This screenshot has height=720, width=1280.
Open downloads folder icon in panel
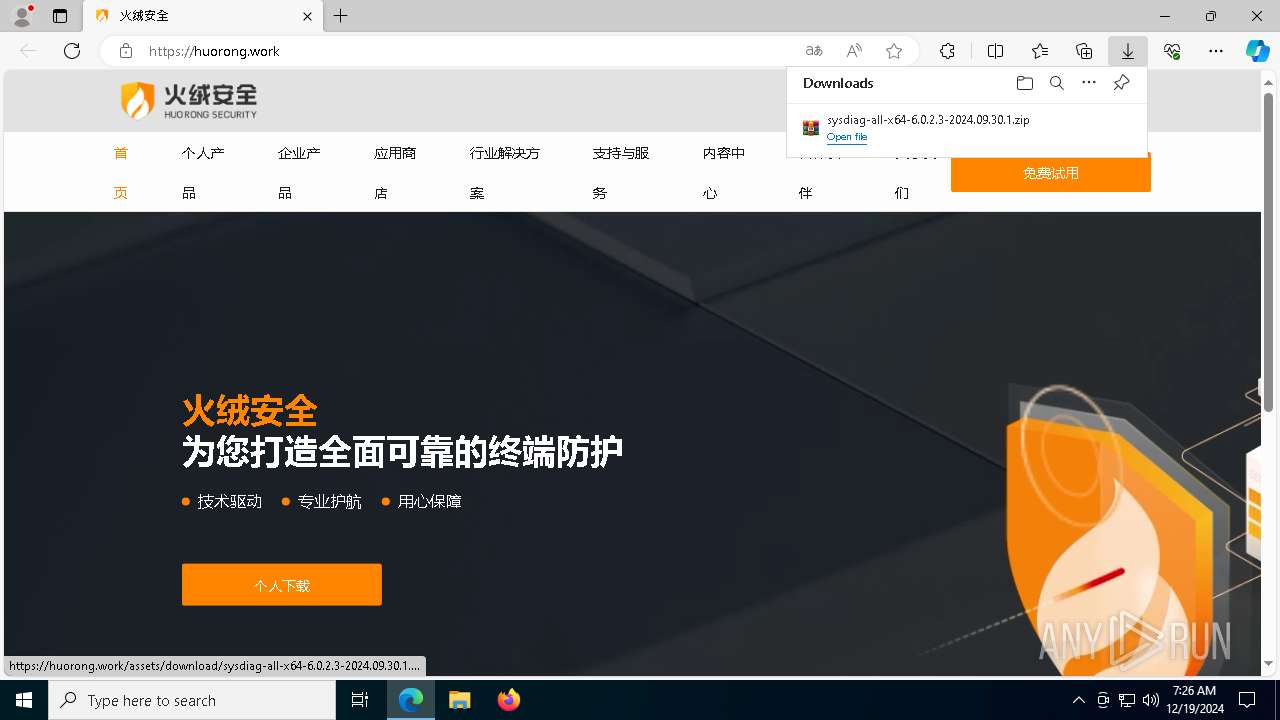click(x=1025, y=83)
